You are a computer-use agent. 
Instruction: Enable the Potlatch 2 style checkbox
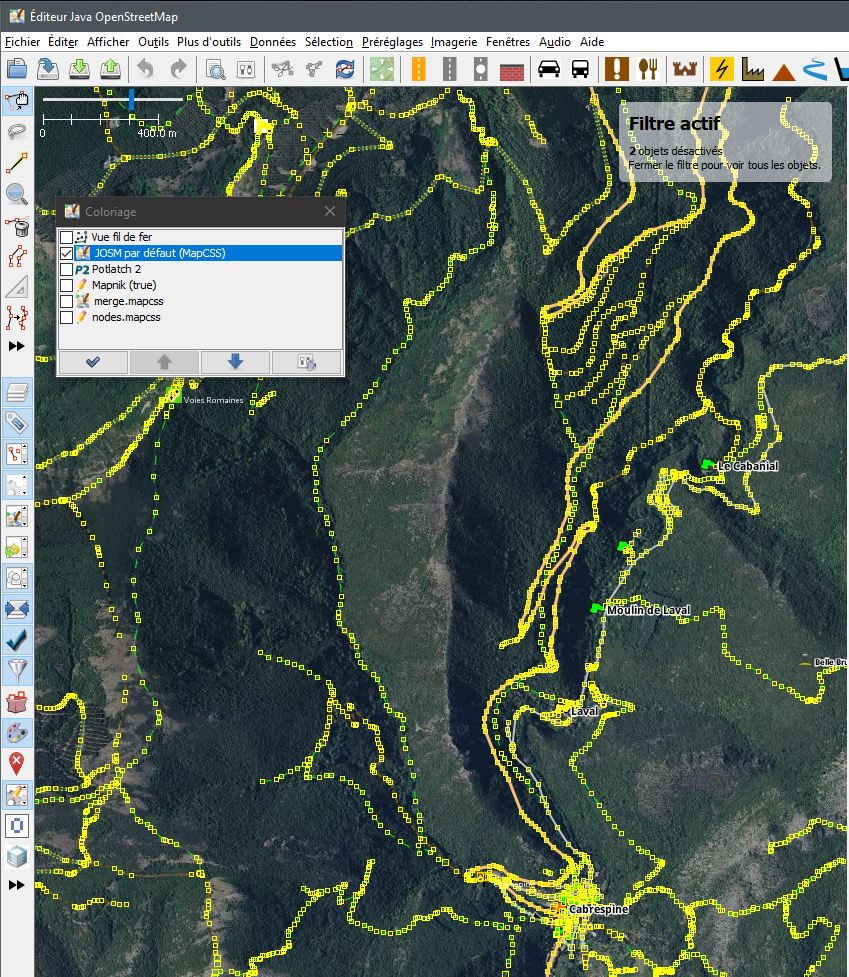(67, 269)
